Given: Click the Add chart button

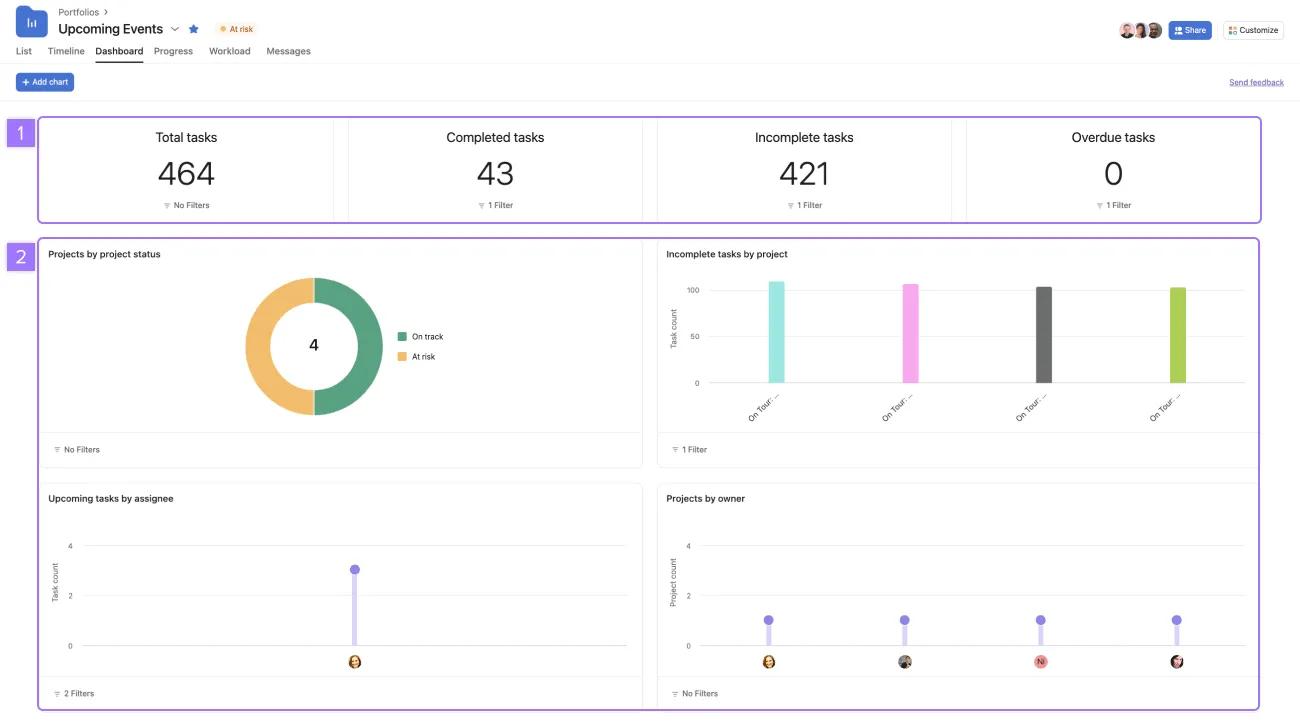Looking at the screenshot, I should click(x=44, y=81).
